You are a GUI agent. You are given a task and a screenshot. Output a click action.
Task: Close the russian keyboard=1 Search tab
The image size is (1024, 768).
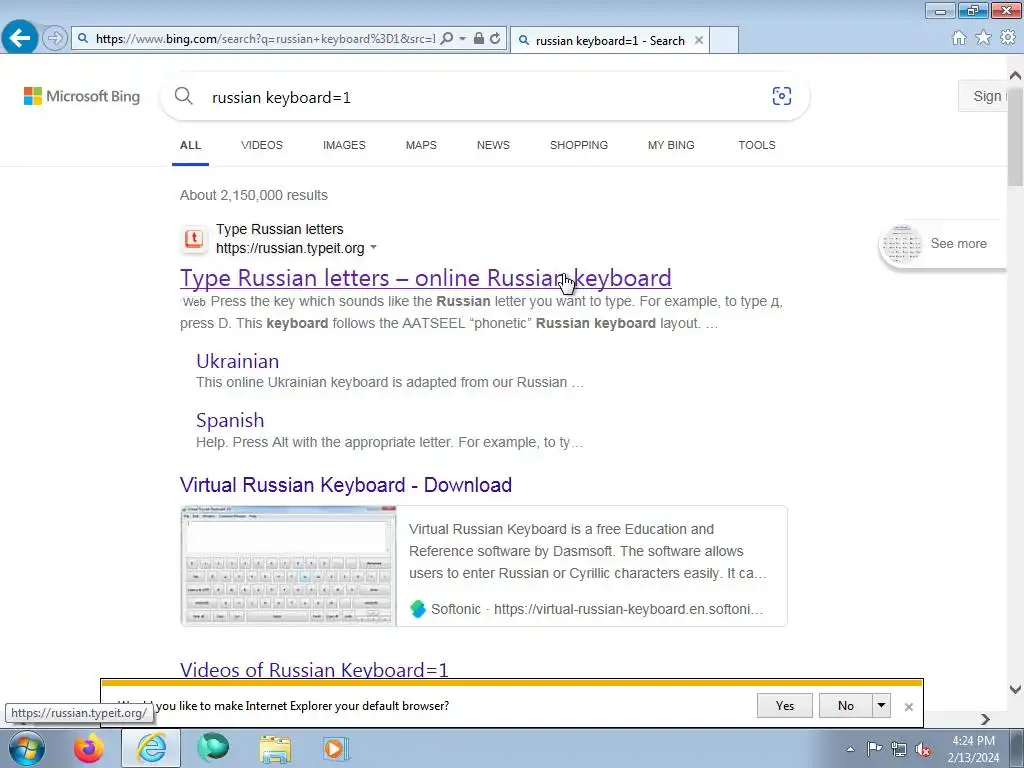tap(699, 40)
